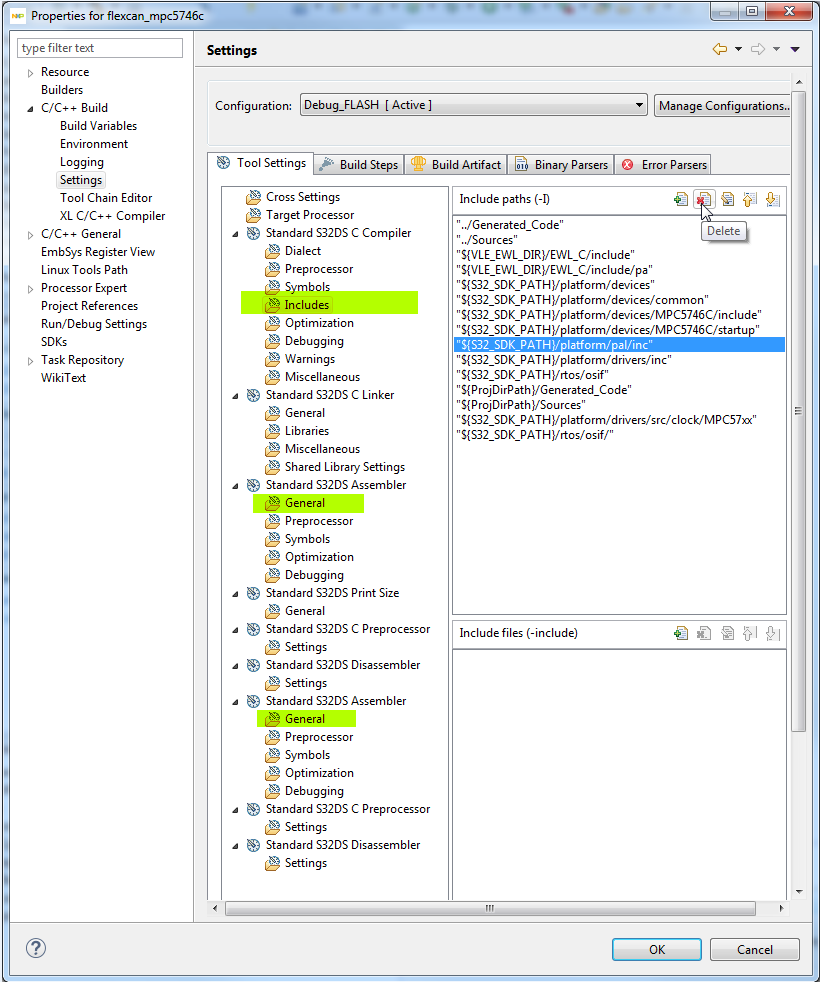Image resolution: width=820 pixels, height=982 pixels.
Task: Expand C/C++ General category
Action: pos(30,235)
